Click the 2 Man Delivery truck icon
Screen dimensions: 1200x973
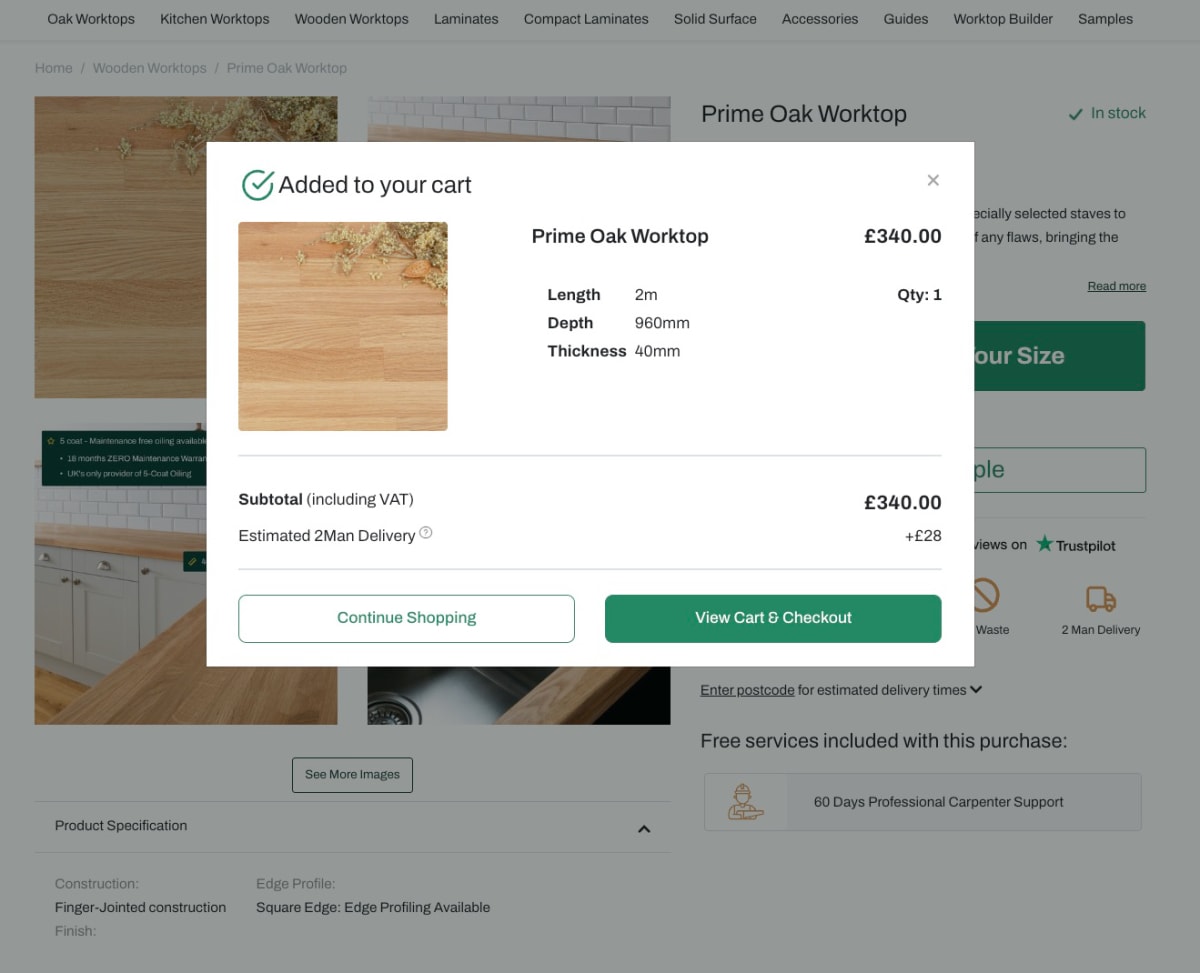1100,598
